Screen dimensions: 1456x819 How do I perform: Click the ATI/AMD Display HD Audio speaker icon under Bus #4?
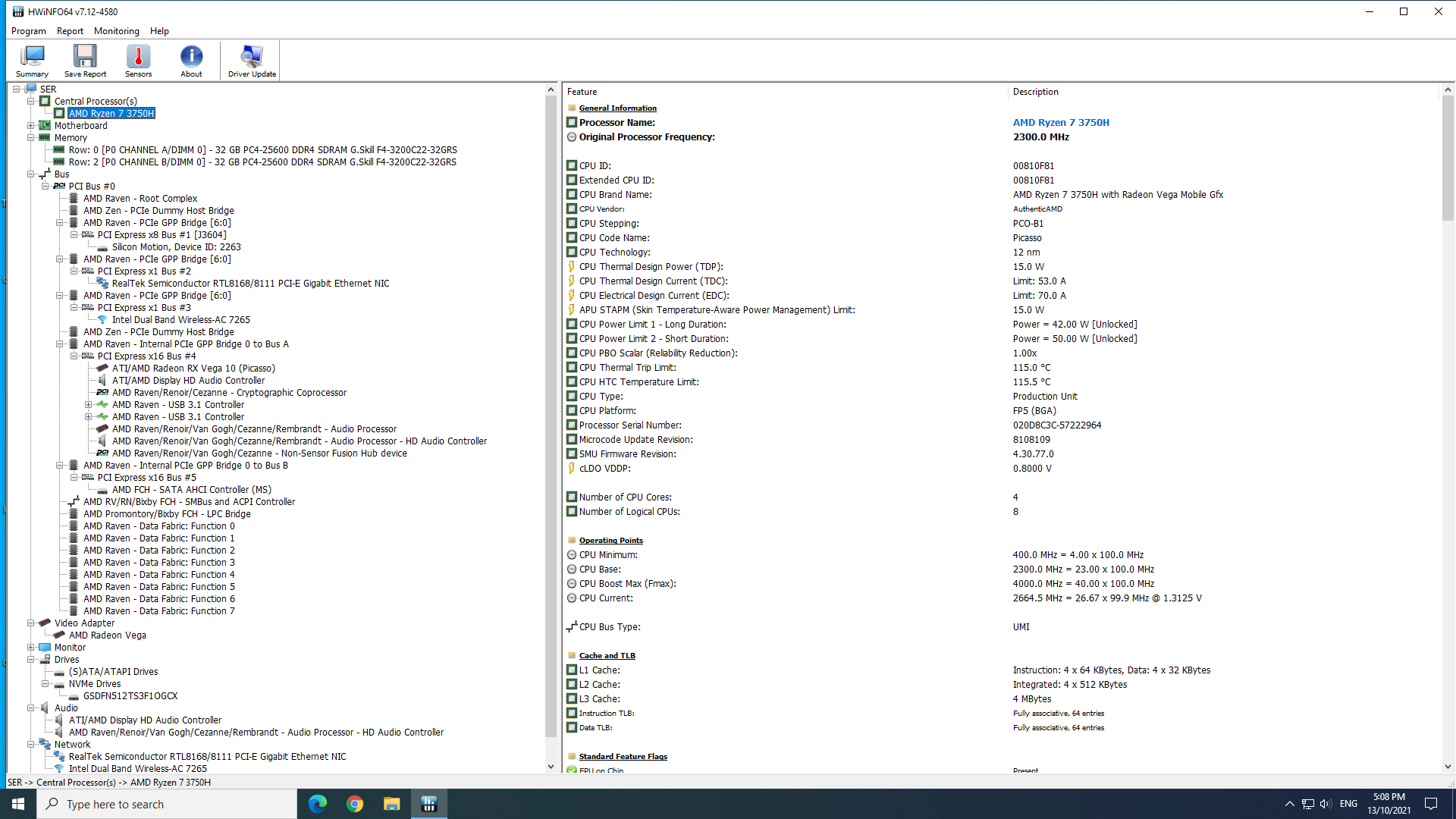(102, 381)
